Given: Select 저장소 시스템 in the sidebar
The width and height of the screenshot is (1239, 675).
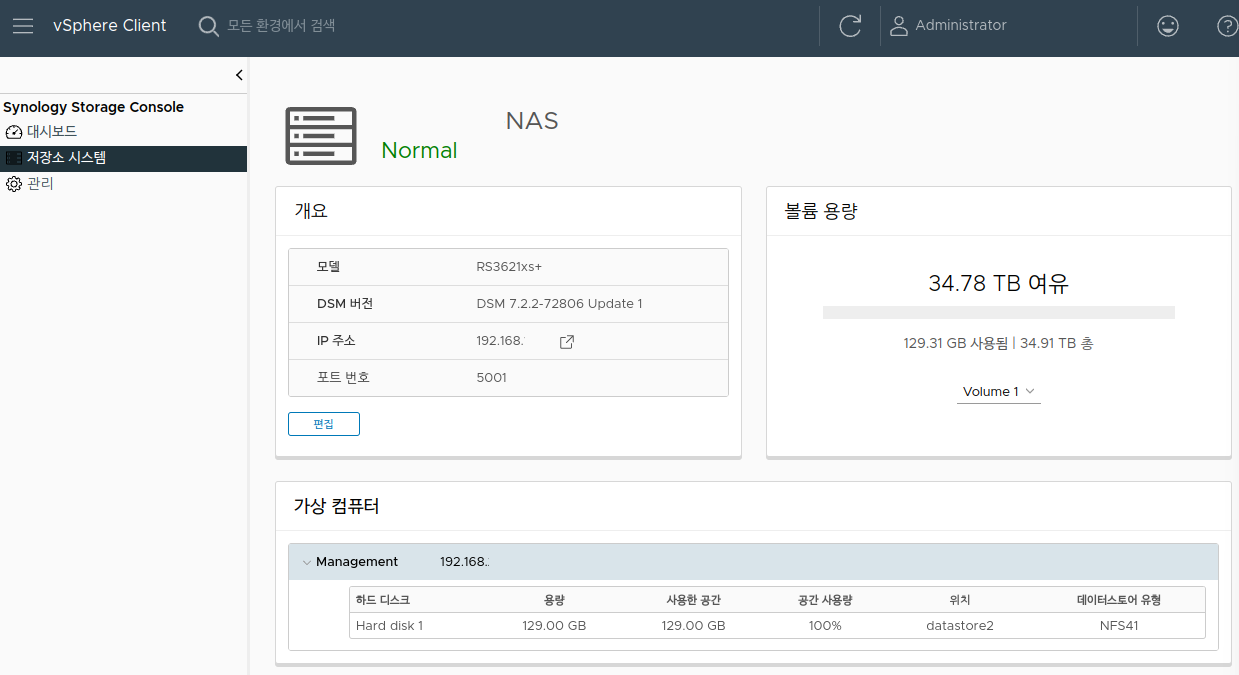Looking at the screenshot, I should click(x=123, y=158).
